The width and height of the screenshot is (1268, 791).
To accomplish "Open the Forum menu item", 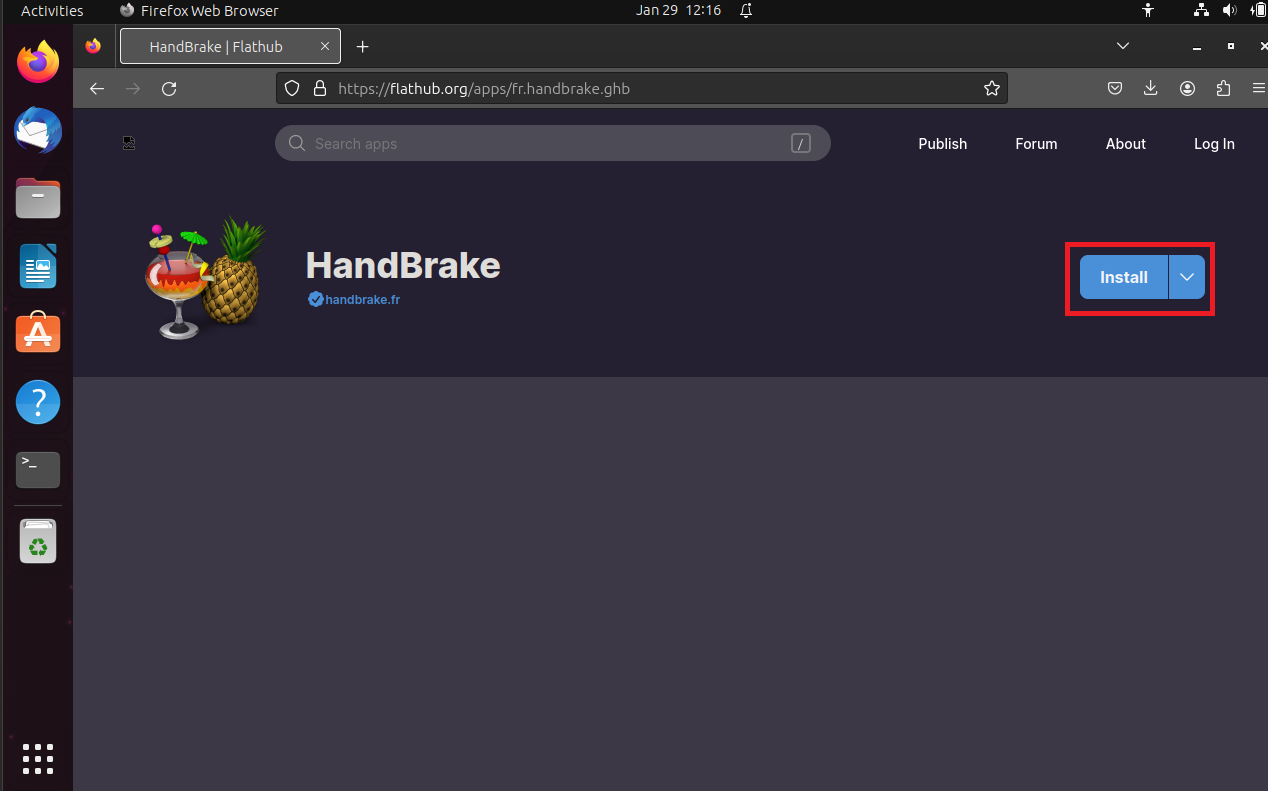I will click(x=1036, y=143).
